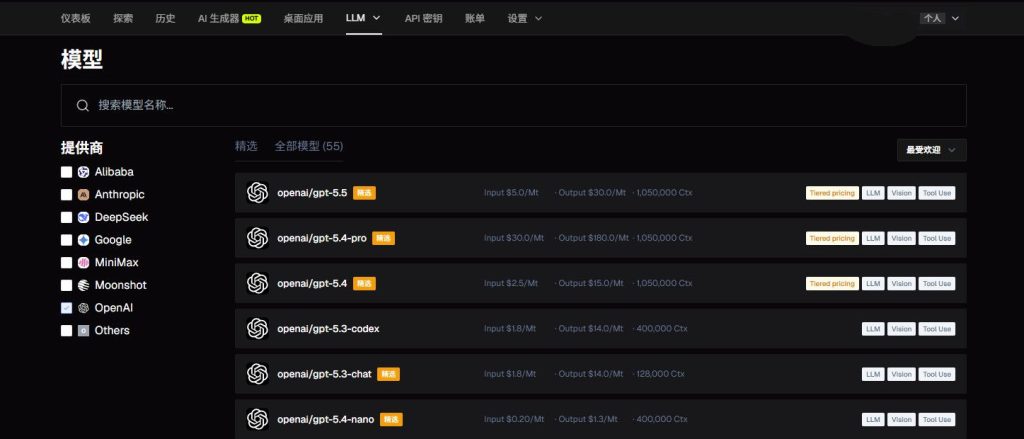Viewport: 1024px width, 439px height.
Task: Go to 仪表板 in top navigation
Action: tap(76, 18)
